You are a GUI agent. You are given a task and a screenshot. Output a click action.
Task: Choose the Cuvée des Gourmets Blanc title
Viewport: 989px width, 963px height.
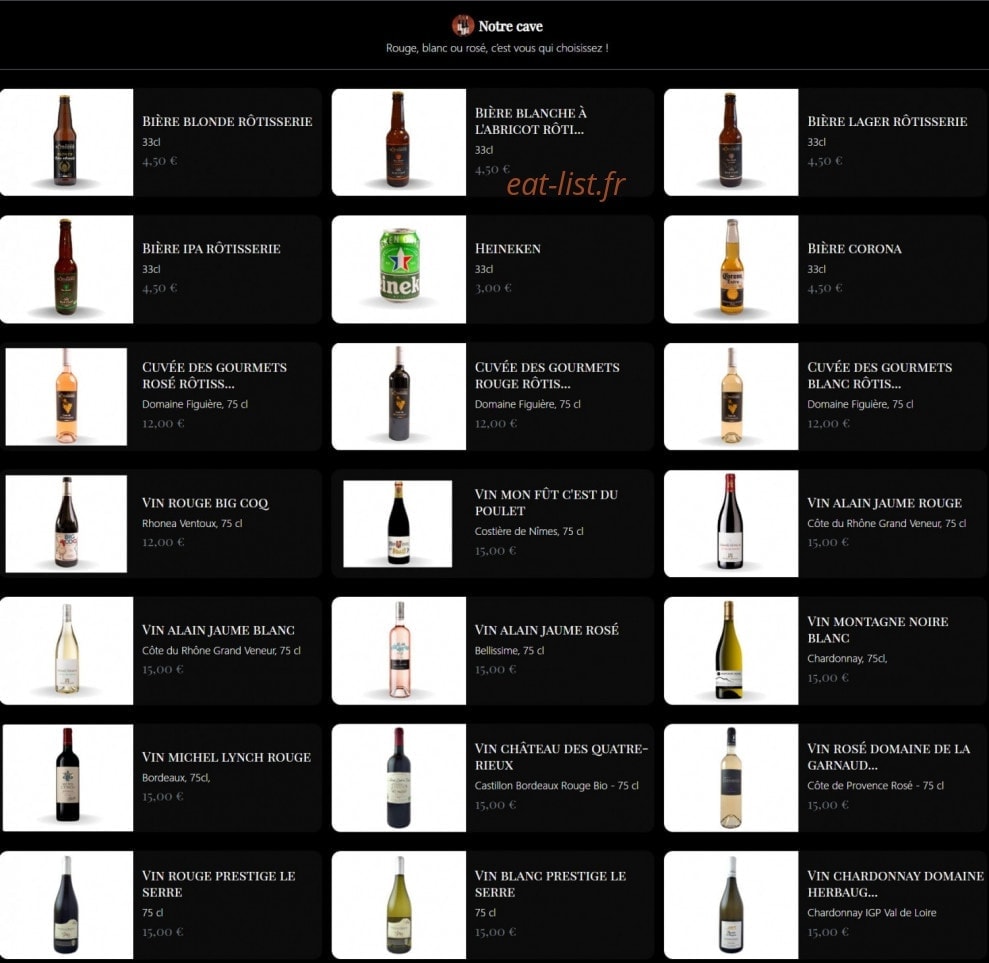(879, 375)
